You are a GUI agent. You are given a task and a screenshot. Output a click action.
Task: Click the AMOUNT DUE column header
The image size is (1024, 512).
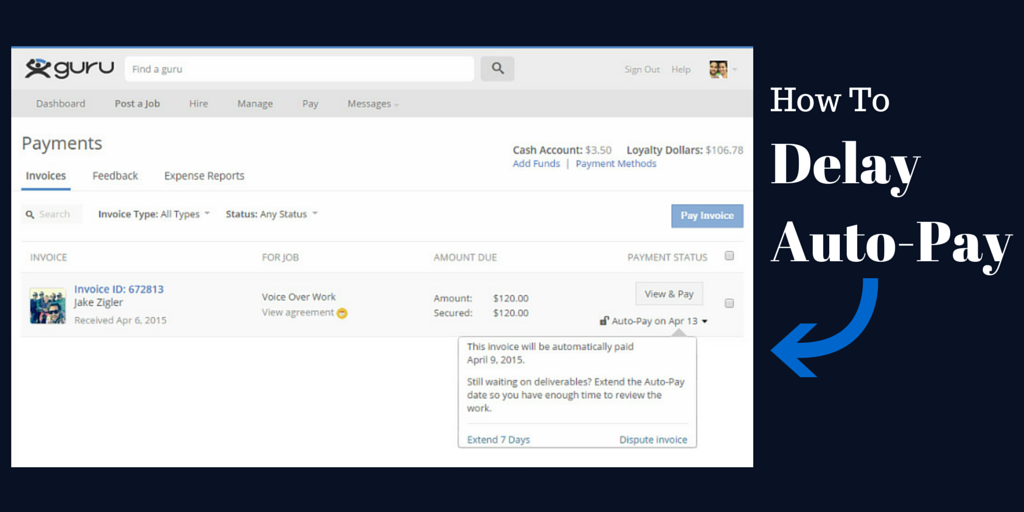[x=465, y=257]
